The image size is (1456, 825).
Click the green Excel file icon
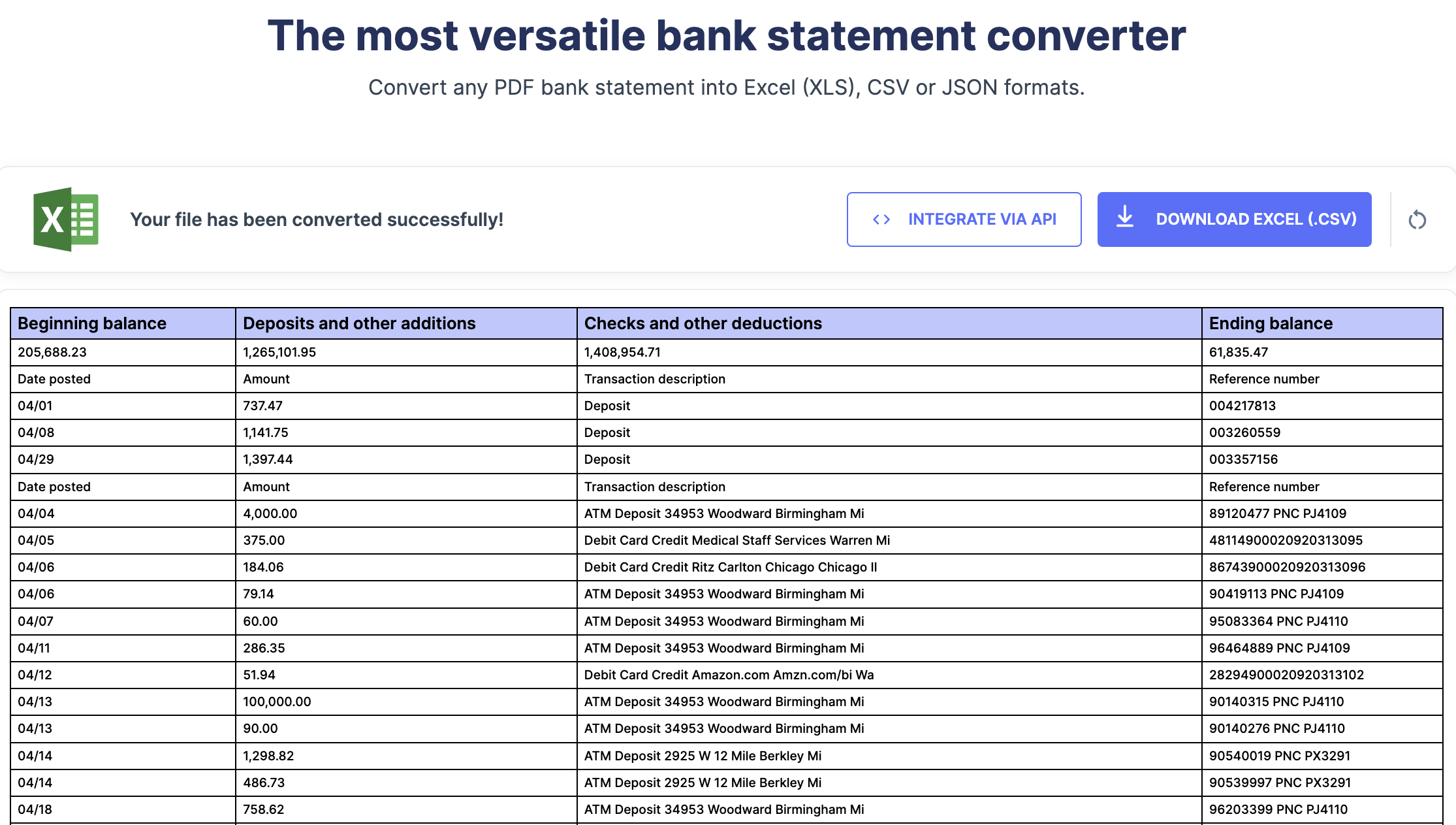pyautogui.click(x=65, y=219)
